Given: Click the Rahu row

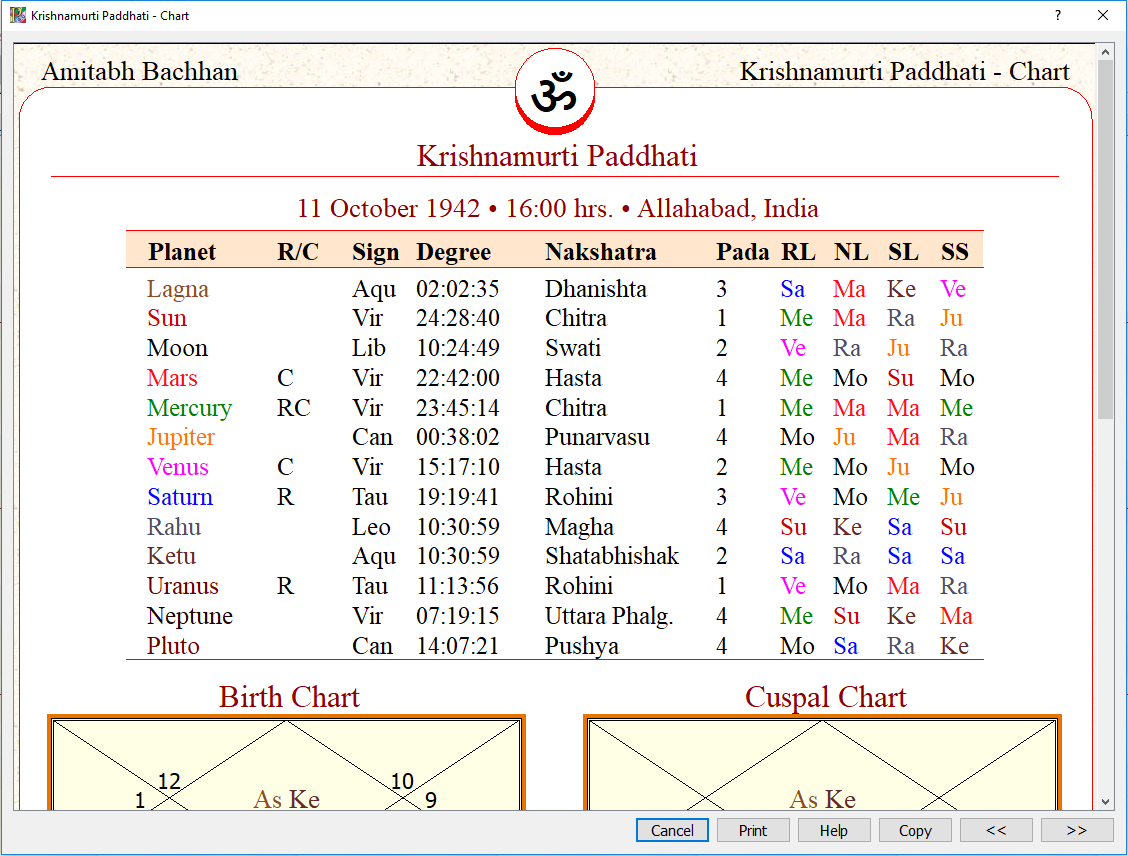Looking at the screenshot, I should (x=176, y=527).
